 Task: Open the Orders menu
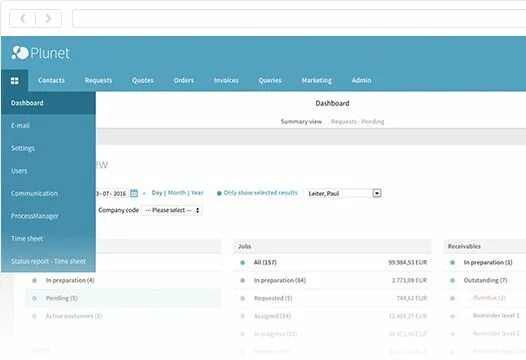[183, 81]
